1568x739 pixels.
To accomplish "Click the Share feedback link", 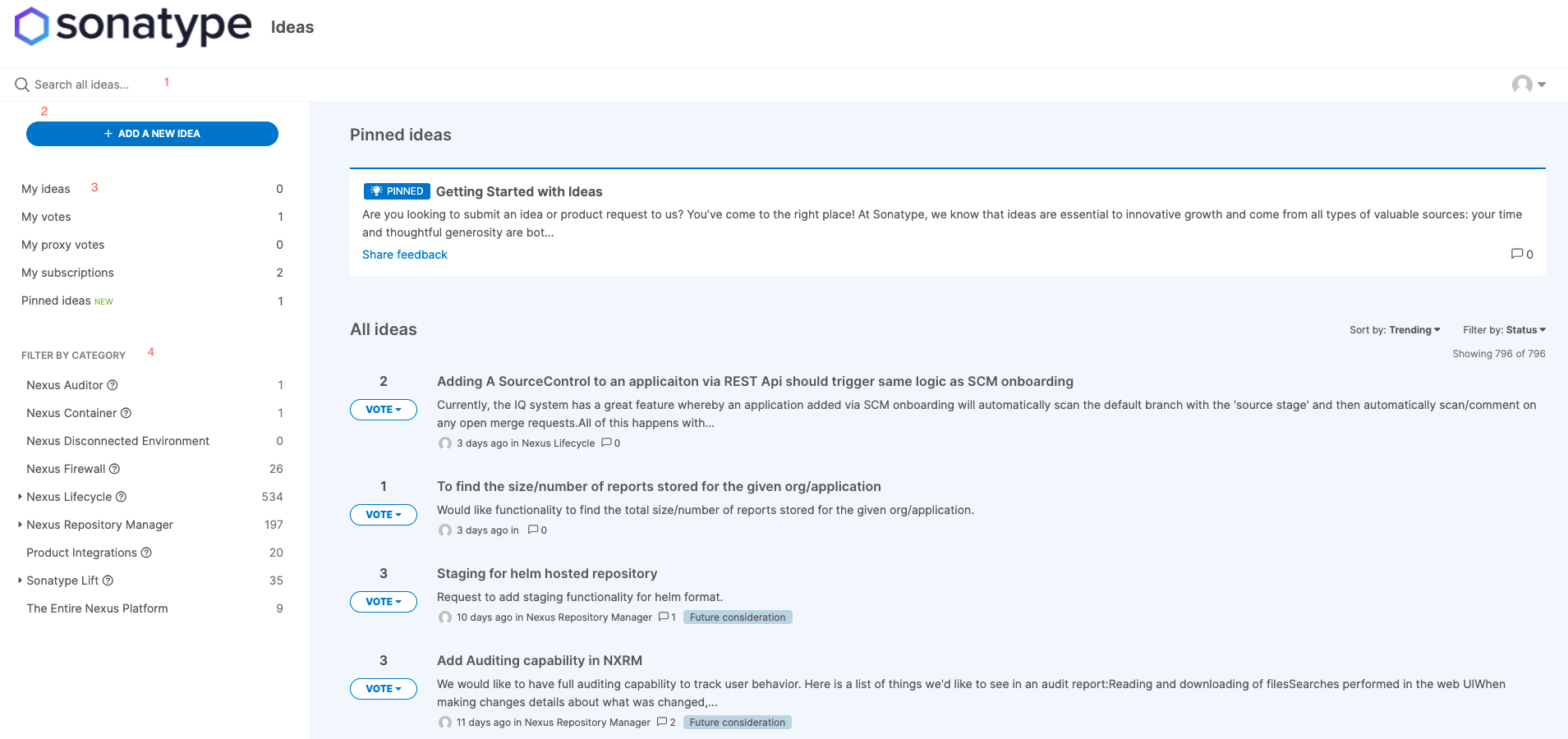I will (x=405, y=255).
